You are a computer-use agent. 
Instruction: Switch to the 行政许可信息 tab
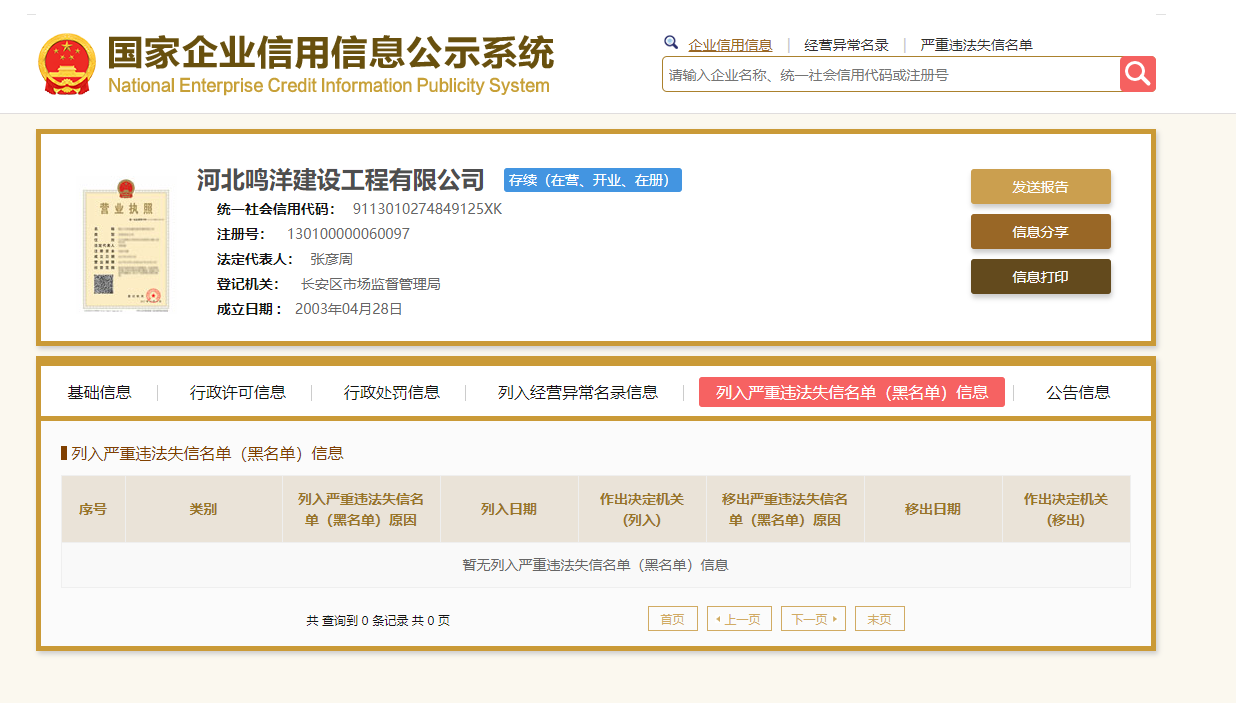[x=238, y=392]
